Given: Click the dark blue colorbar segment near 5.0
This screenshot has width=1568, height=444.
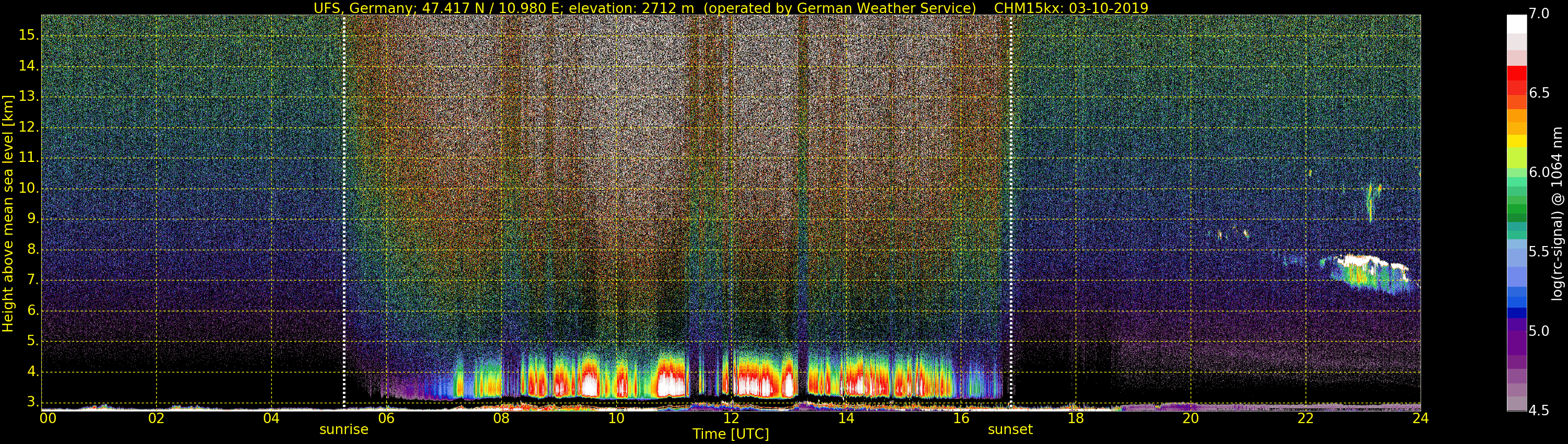Looking at the screenshot, I should (x=1516, y=313).
